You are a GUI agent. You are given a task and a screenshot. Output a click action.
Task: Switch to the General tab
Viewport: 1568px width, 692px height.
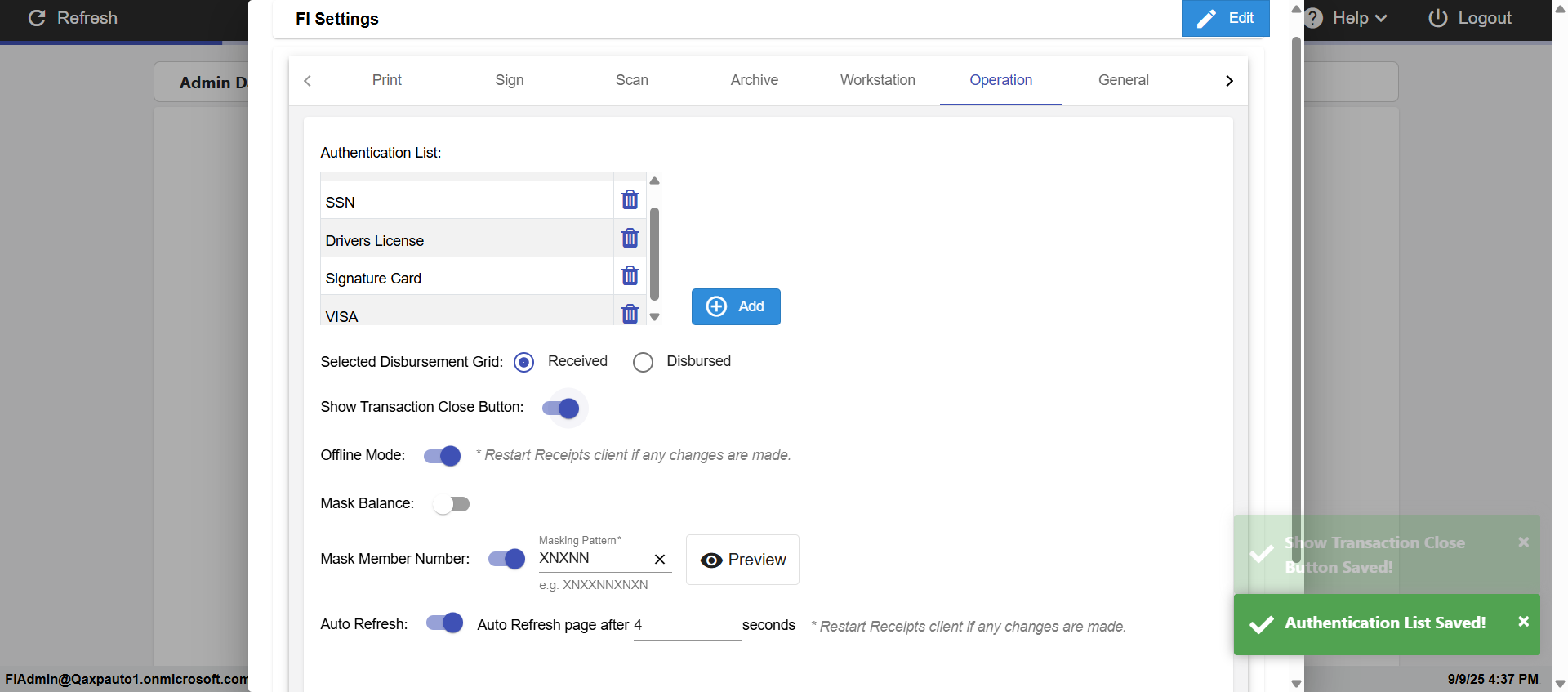(1123, 80)
